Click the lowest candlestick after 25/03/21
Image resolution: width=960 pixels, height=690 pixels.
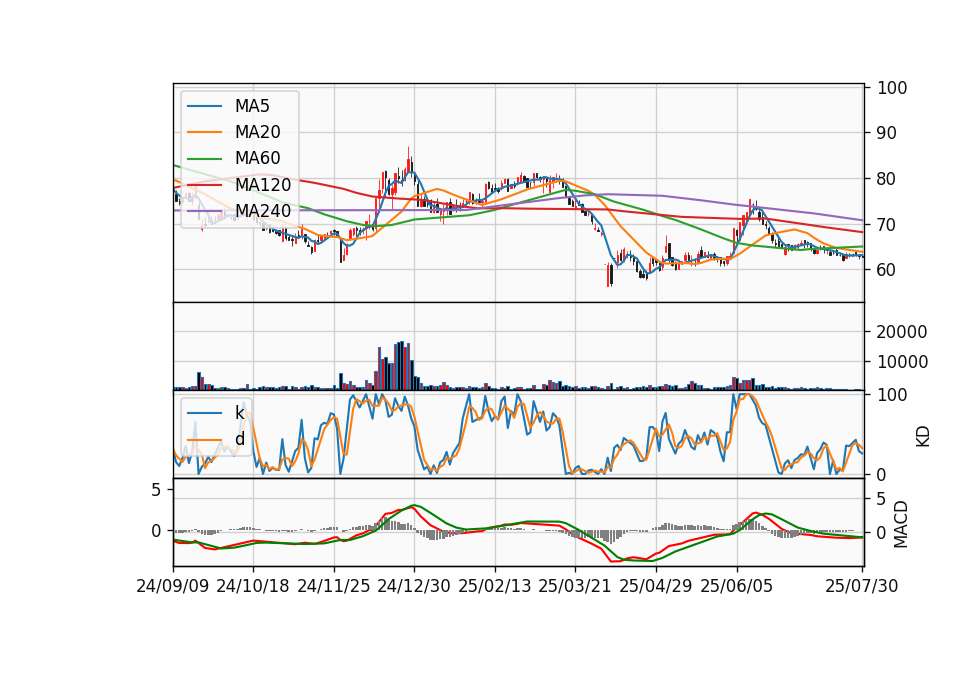[609, 275]
